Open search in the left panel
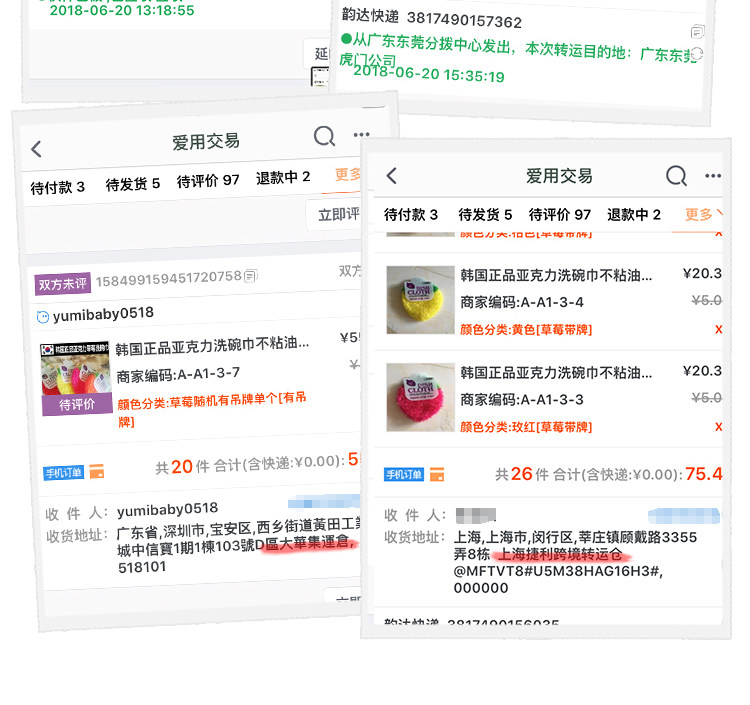750x705 pixels. tap(325, 136)
